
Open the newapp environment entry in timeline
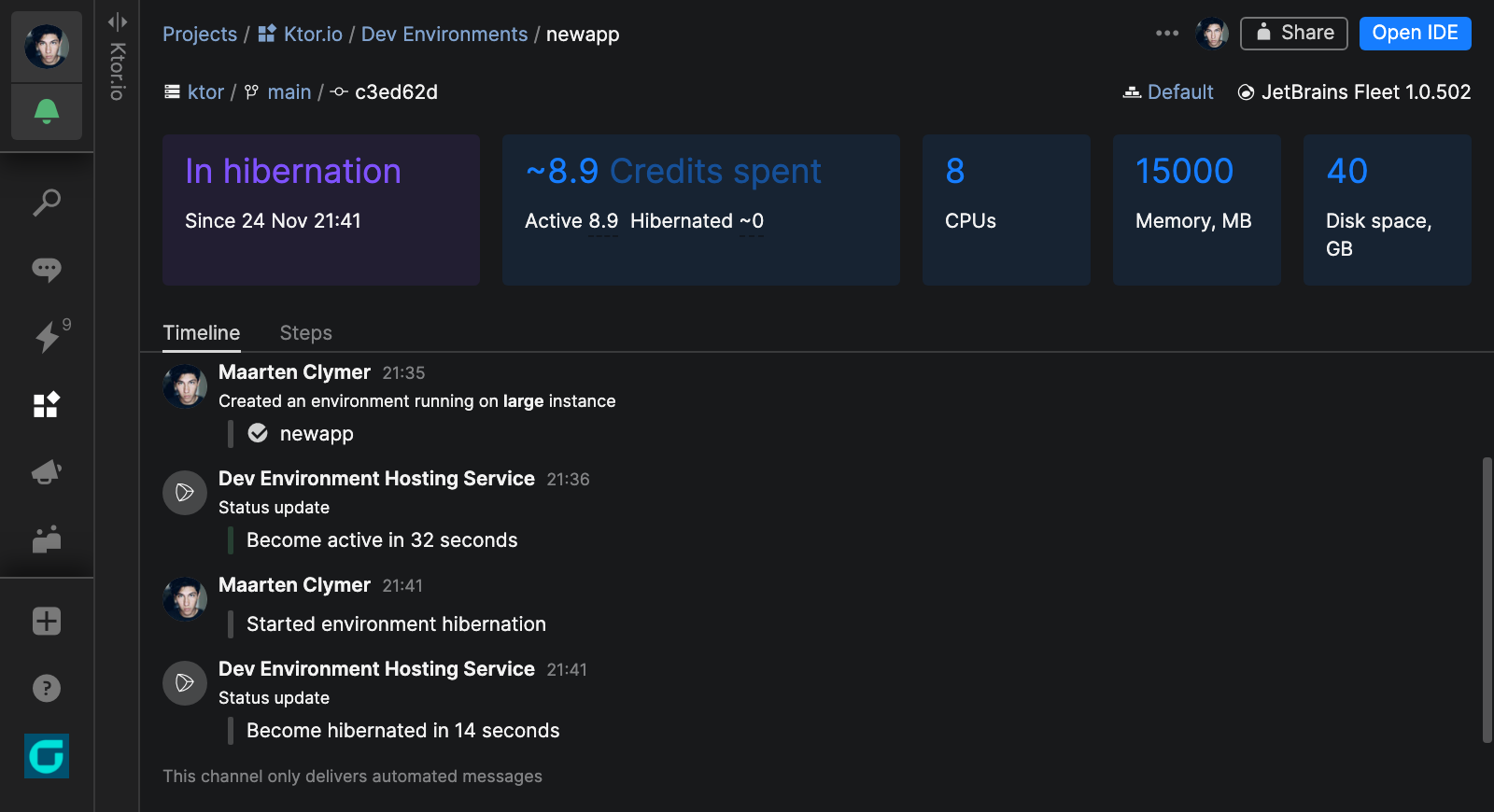point(317,434)
